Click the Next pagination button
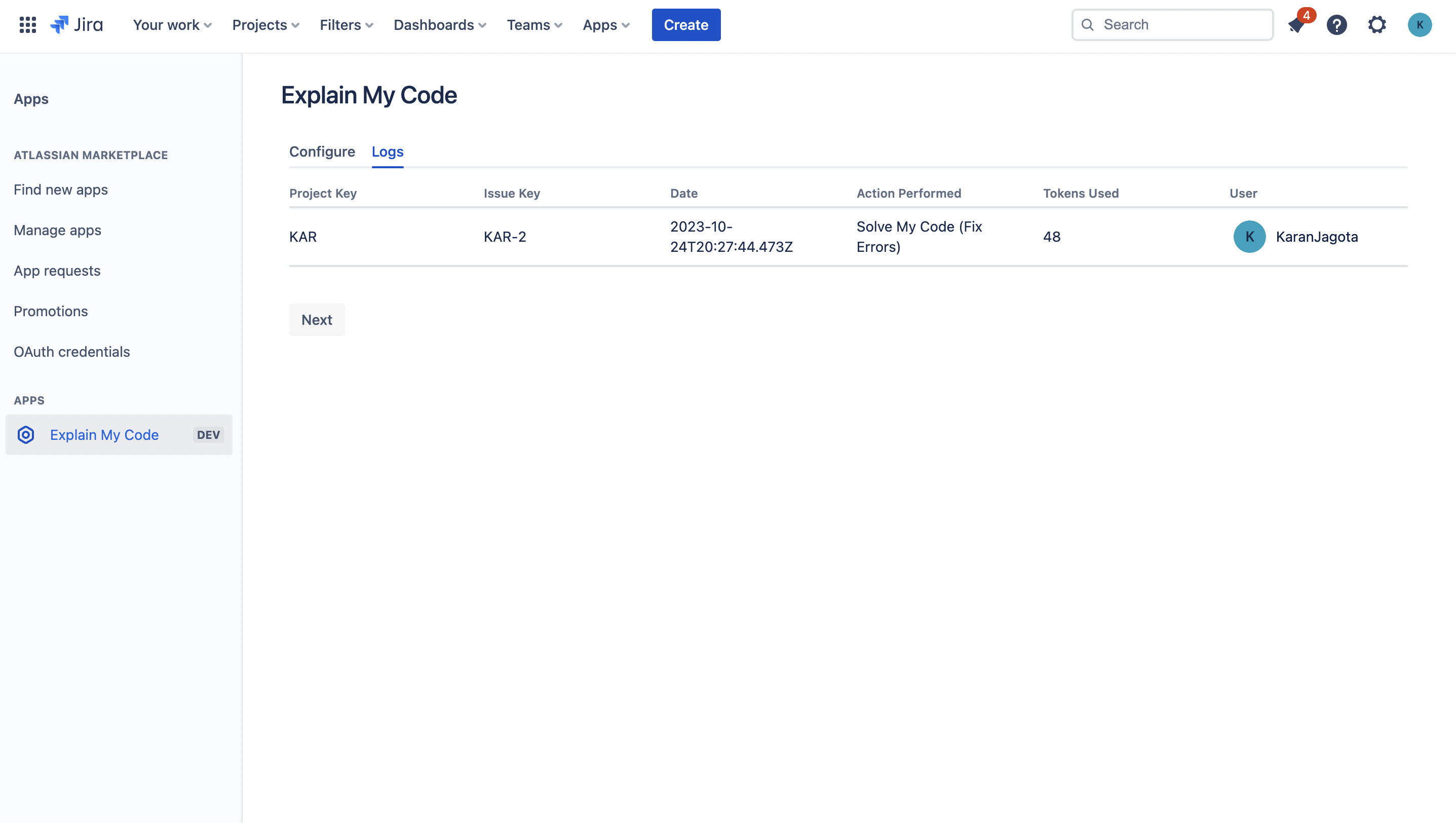The height and width of the screenshot is (823, 1456). (317, 320)
